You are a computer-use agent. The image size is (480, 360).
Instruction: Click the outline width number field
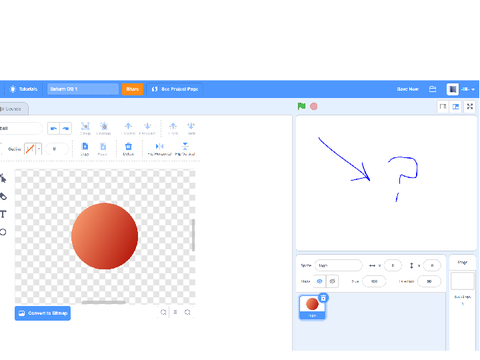(57, 149)
